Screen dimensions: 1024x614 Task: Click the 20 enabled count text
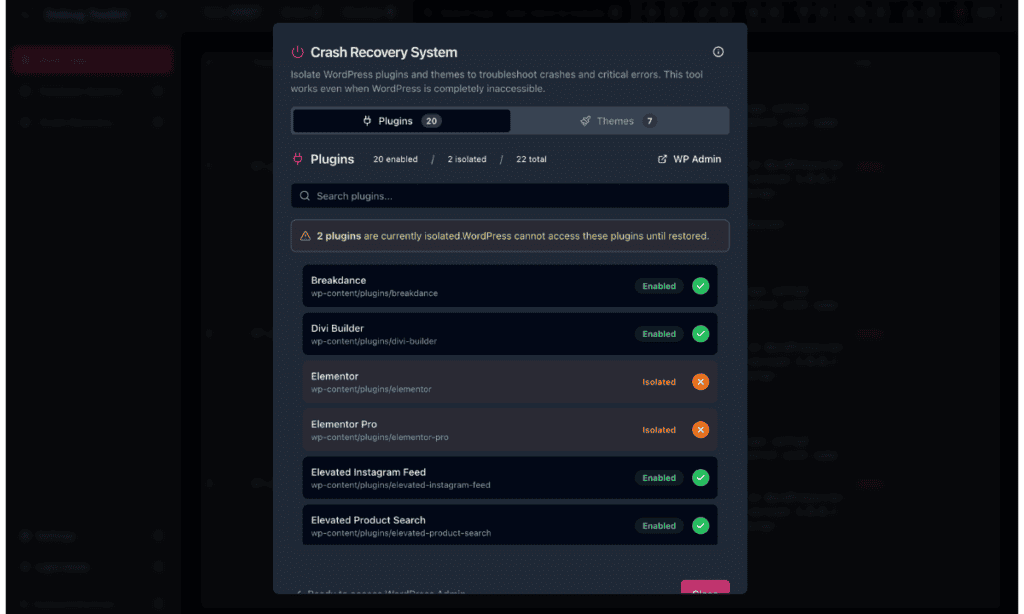[395, 159]
